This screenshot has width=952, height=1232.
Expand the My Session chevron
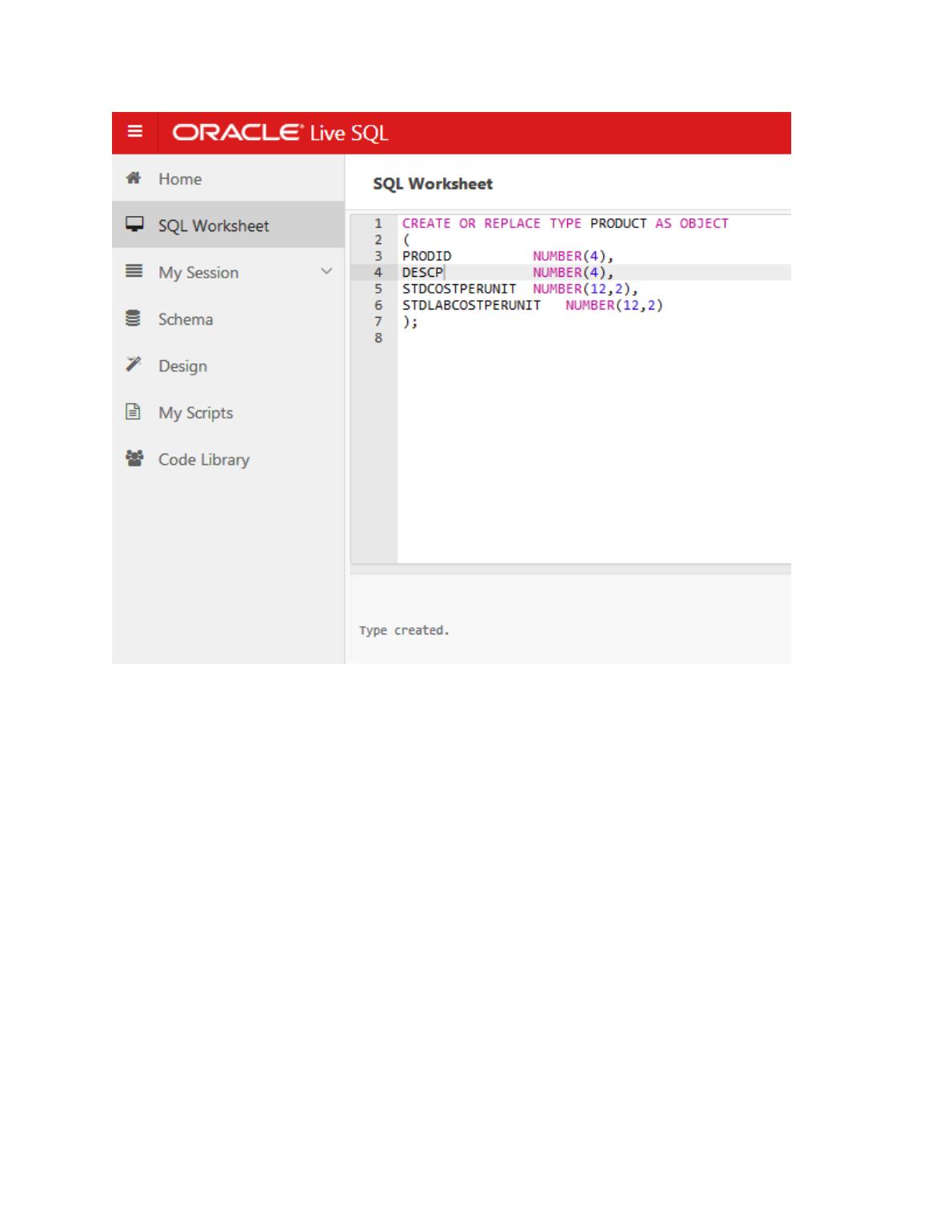tap(326, 272)
